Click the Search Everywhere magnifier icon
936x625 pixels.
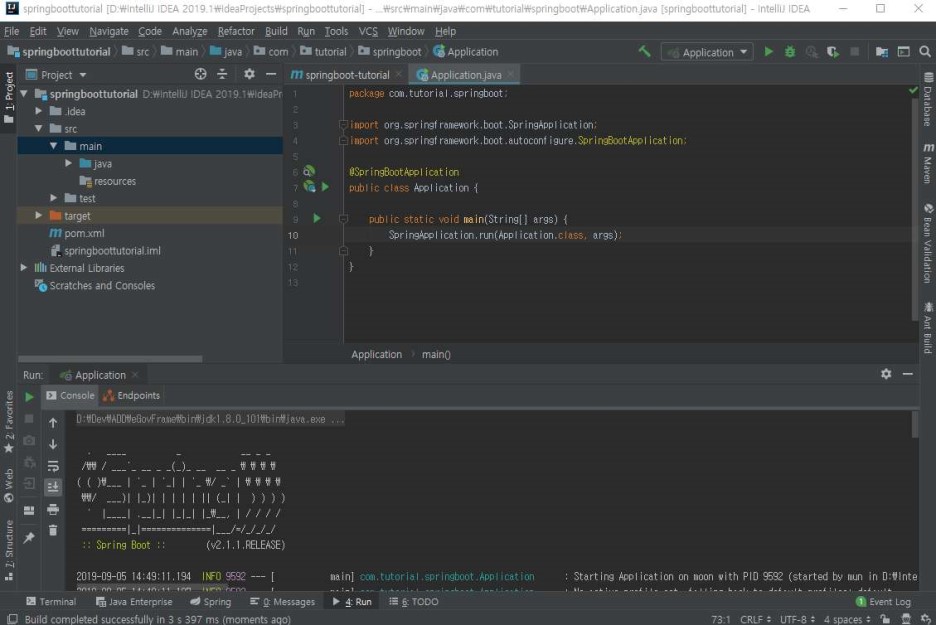pyautogui.click(x=925, y=52)
